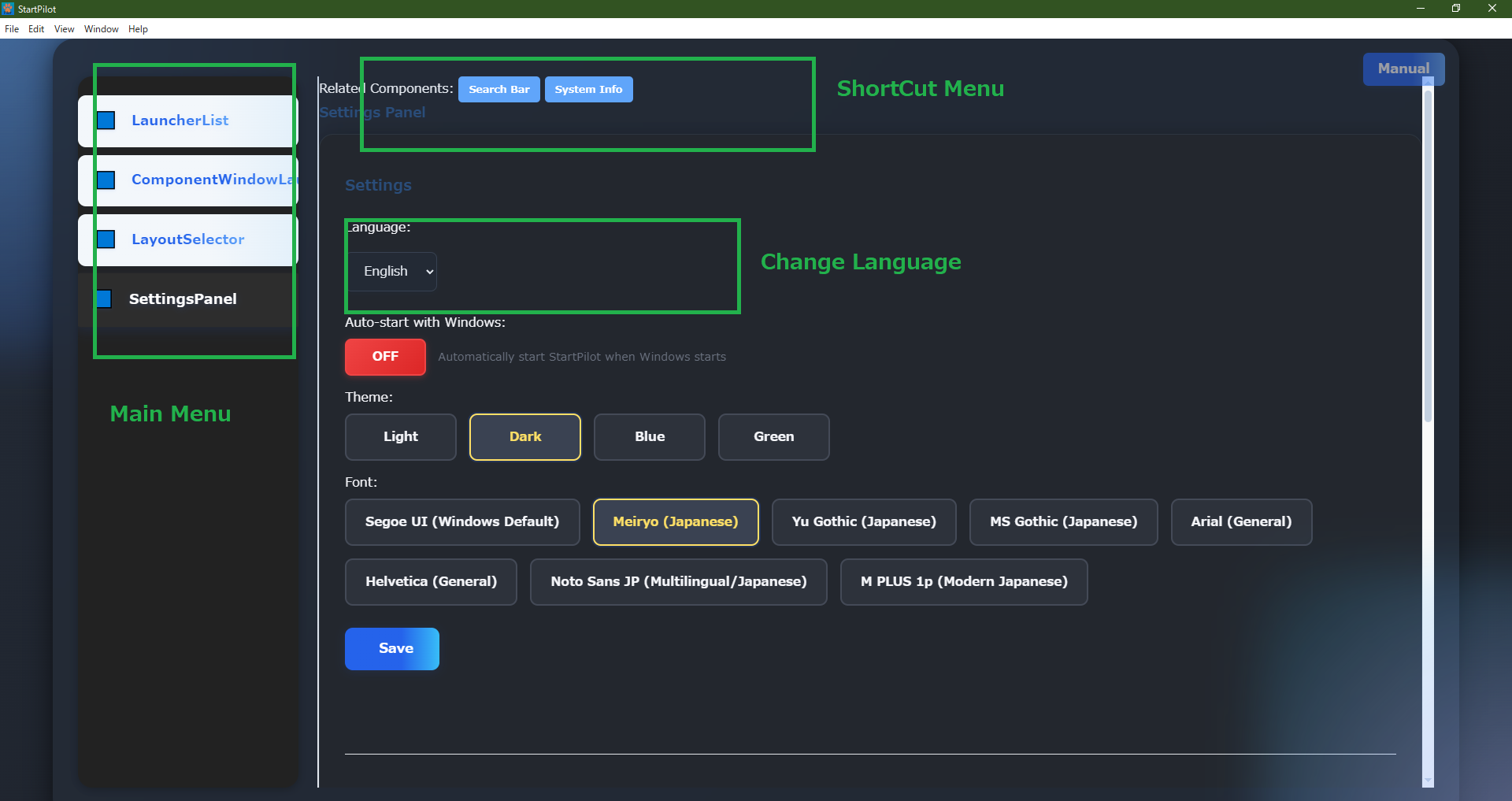This screenshot has width=1512, height=801.
Task: Toggle the Auto-start with Windows OFF switch
Action: (385, 357)
